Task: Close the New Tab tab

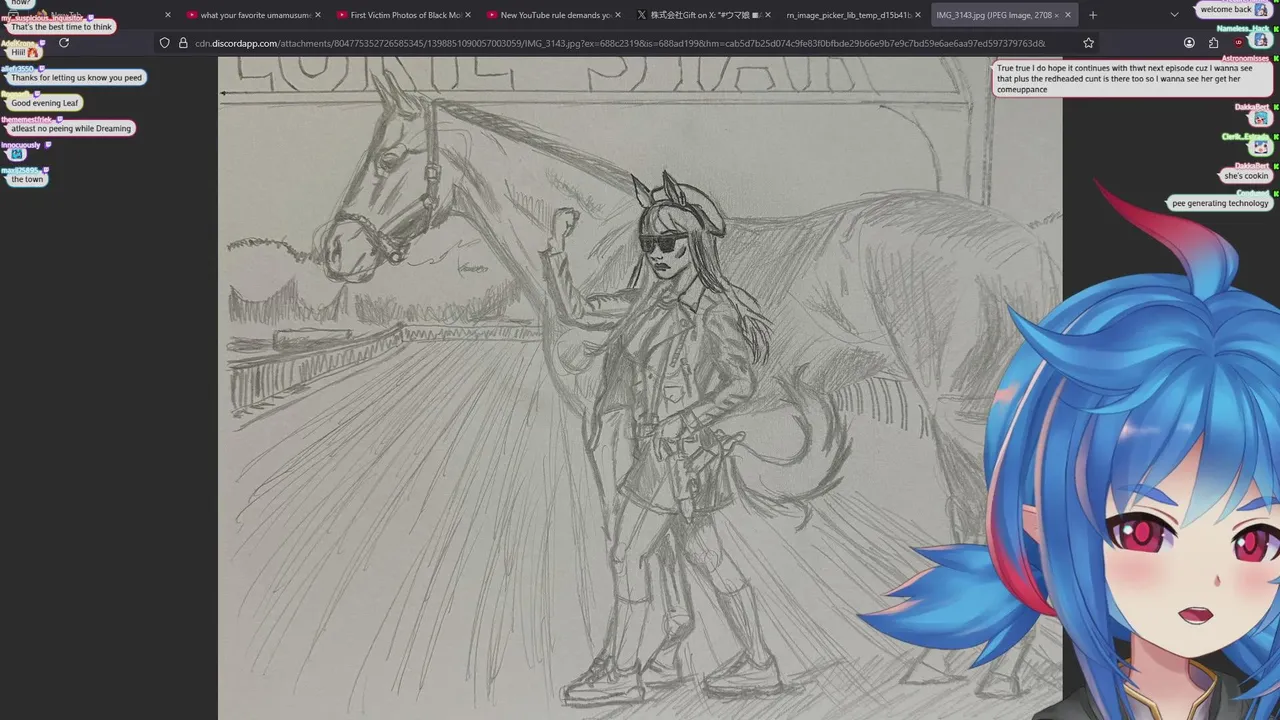Action: 167,15
